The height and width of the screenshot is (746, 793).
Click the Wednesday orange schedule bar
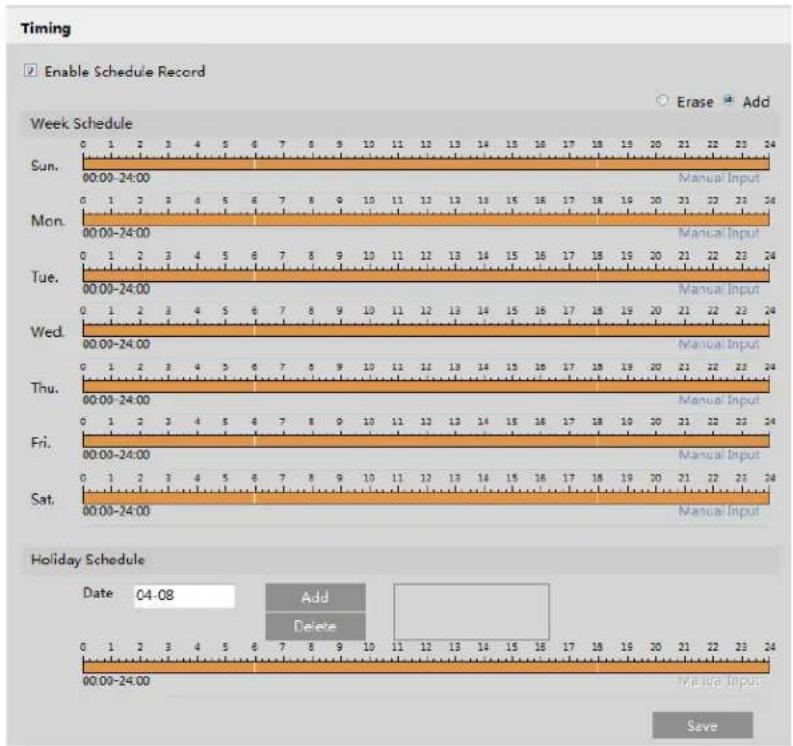(426, 331)
